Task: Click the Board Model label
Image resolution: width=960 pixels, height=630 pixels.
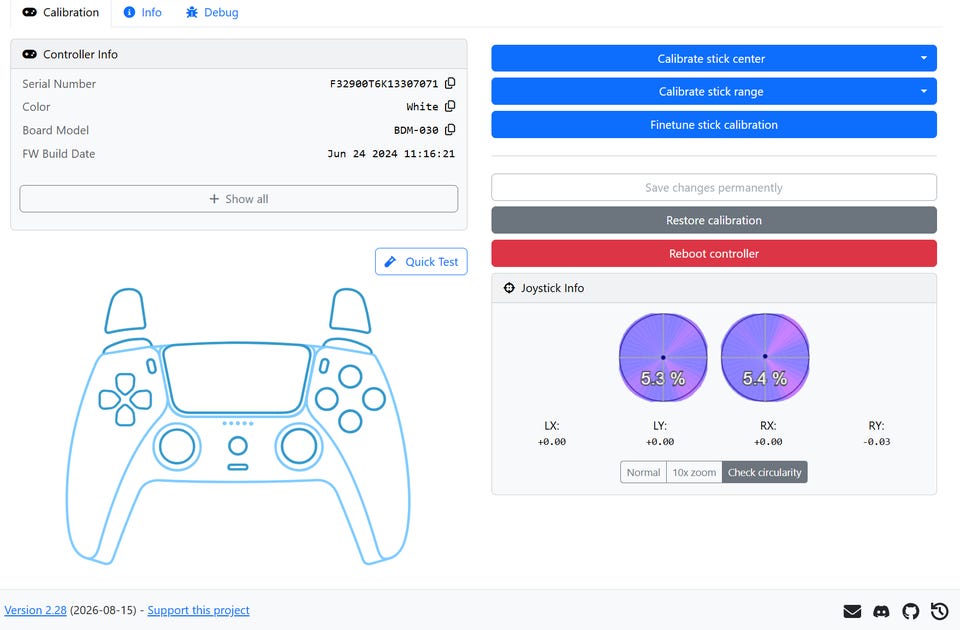Action: pos(56,130)
